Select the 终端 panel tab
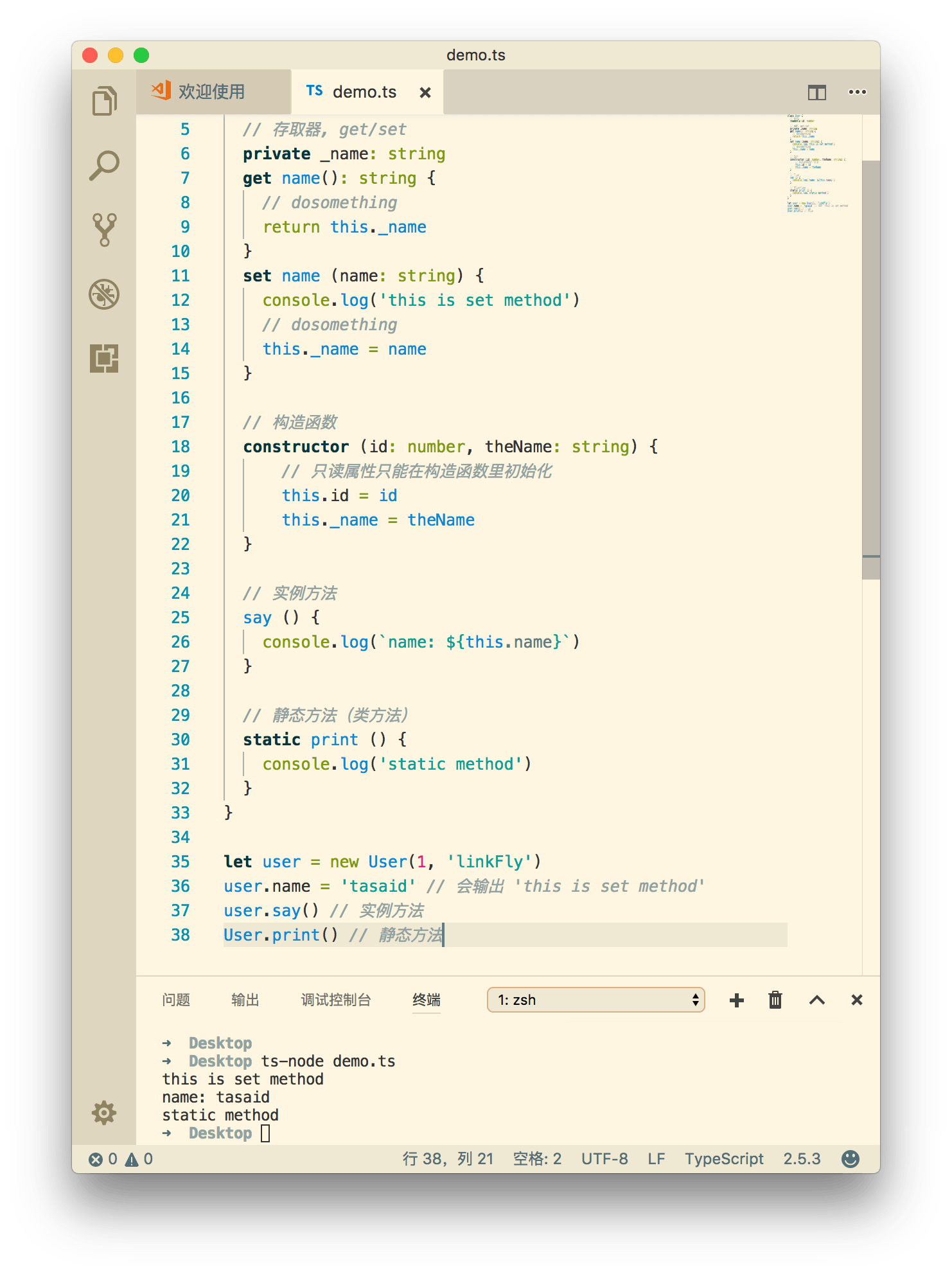 point(427,1000)
